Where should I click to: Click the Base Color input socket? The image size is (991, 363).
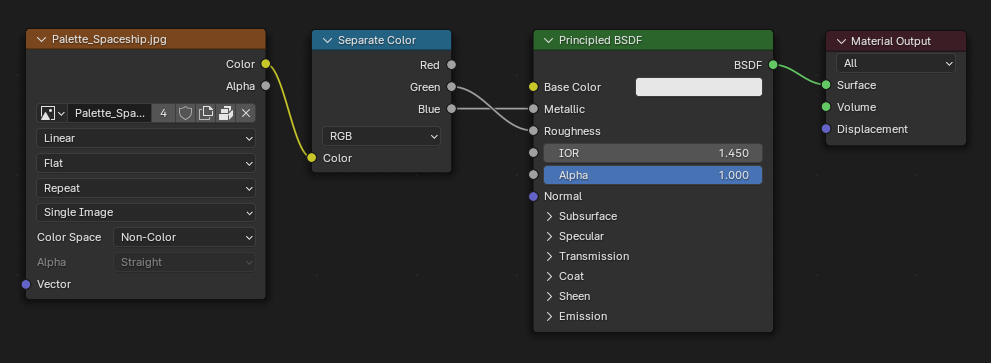[533, 87]
